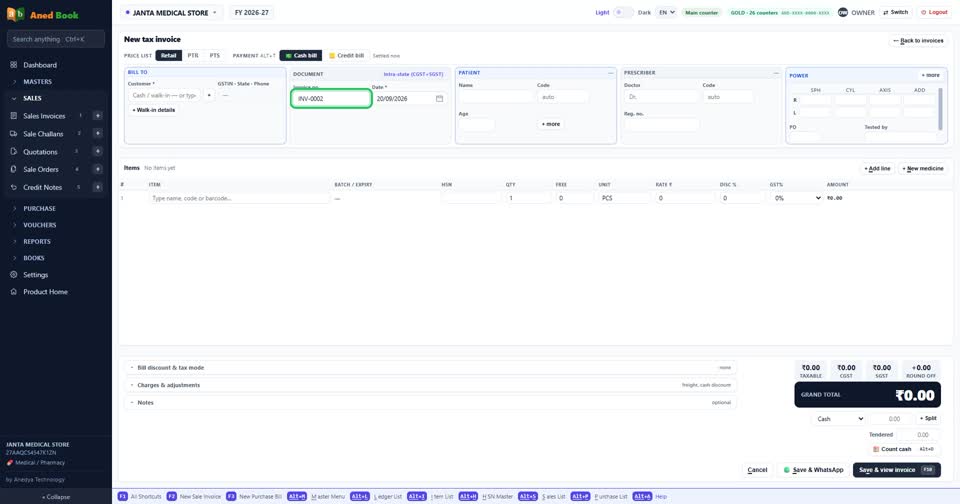Add new Sale Order via plus icon

coord(97,169)
